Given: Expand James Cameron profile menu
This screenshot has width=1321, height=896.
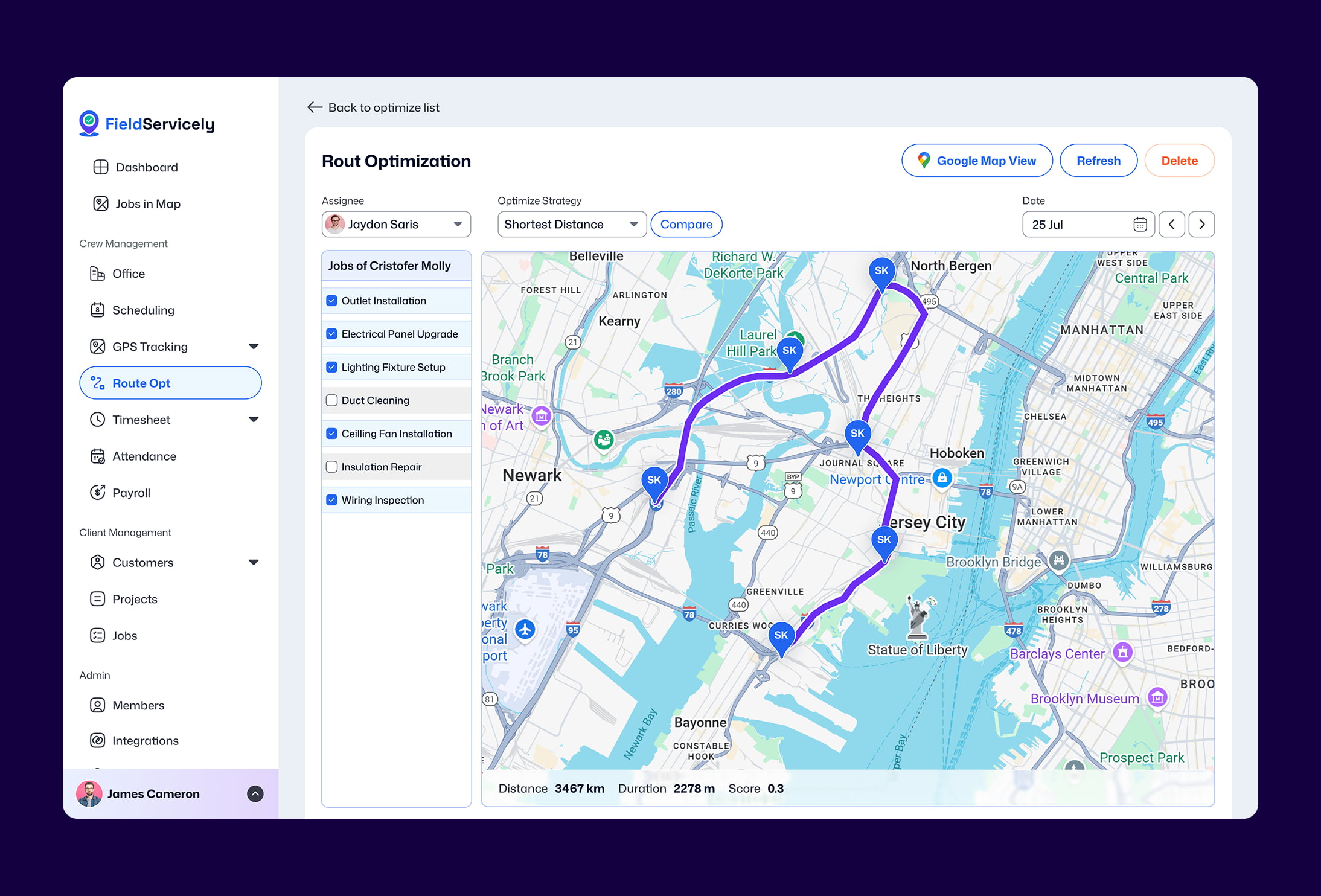Looking at the screenshot, I should click(255, 794).
